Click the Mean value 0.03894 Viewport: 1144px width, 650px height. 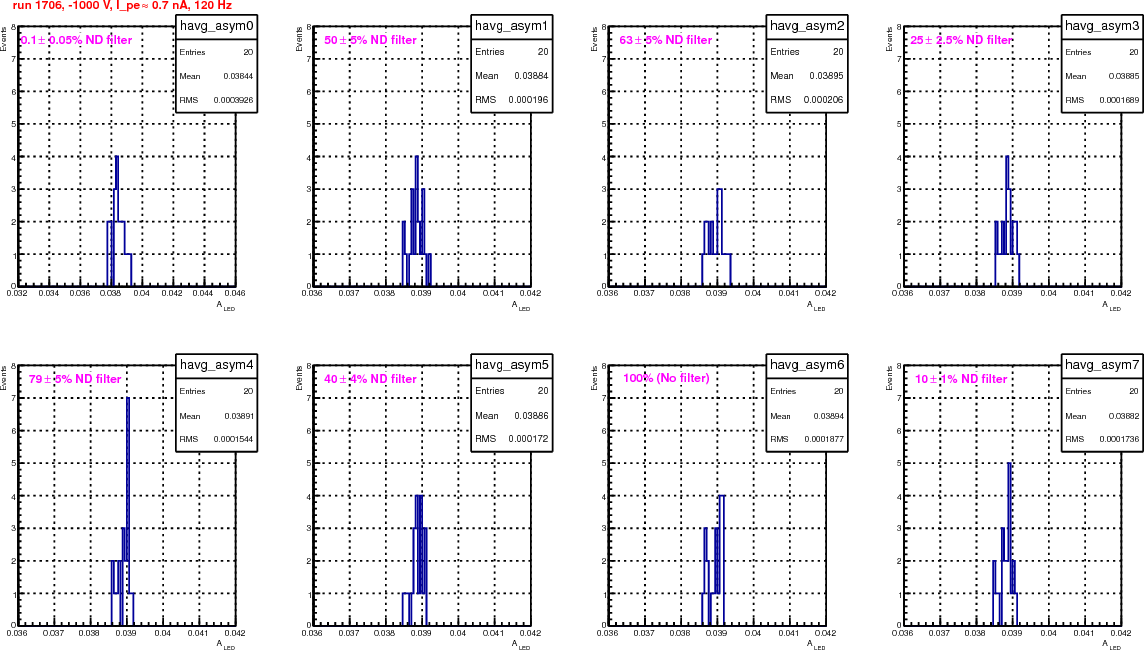(x=828, y=417)
